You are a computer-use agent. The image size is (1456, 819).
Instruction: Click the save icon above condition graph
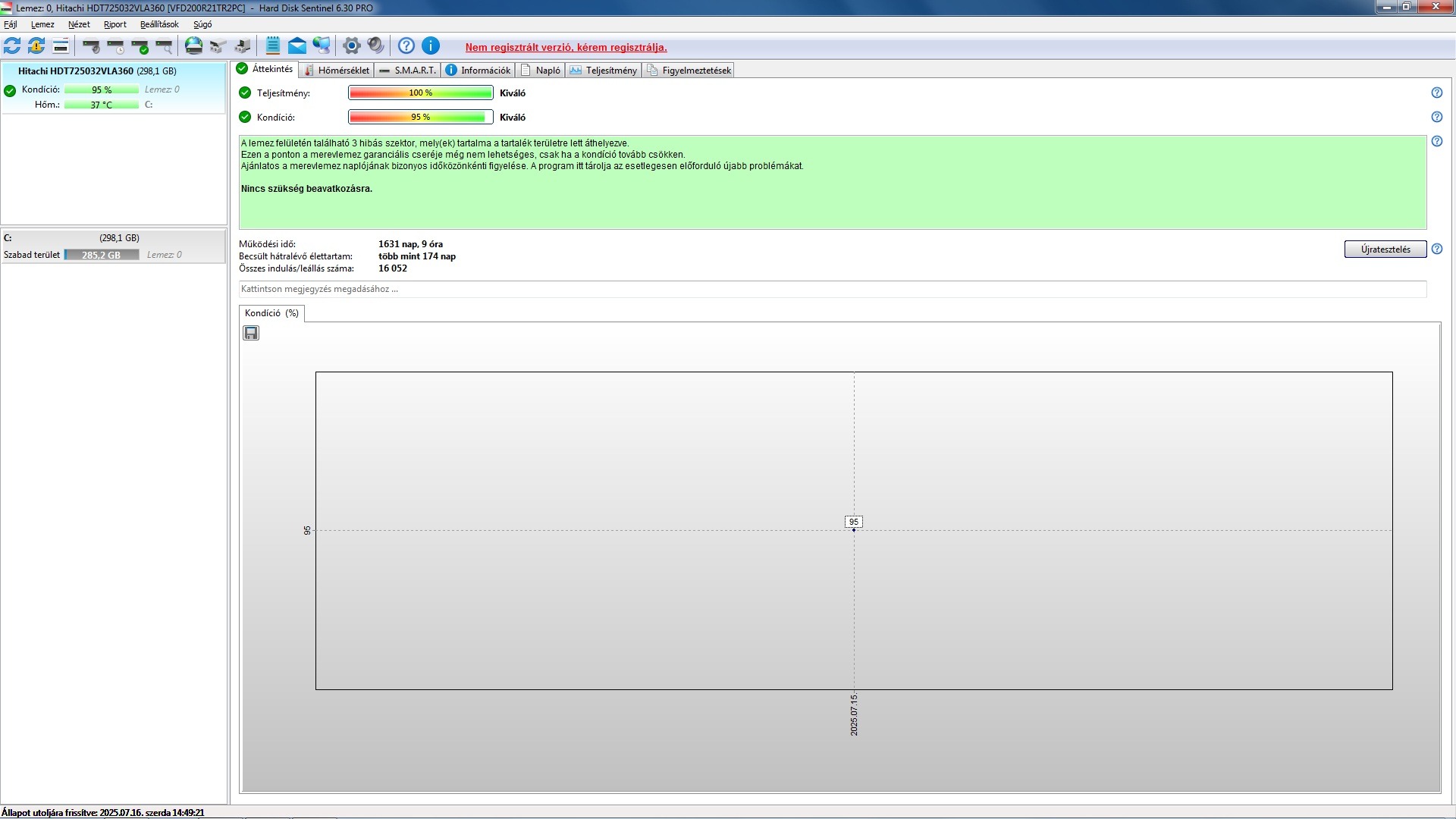251,333
